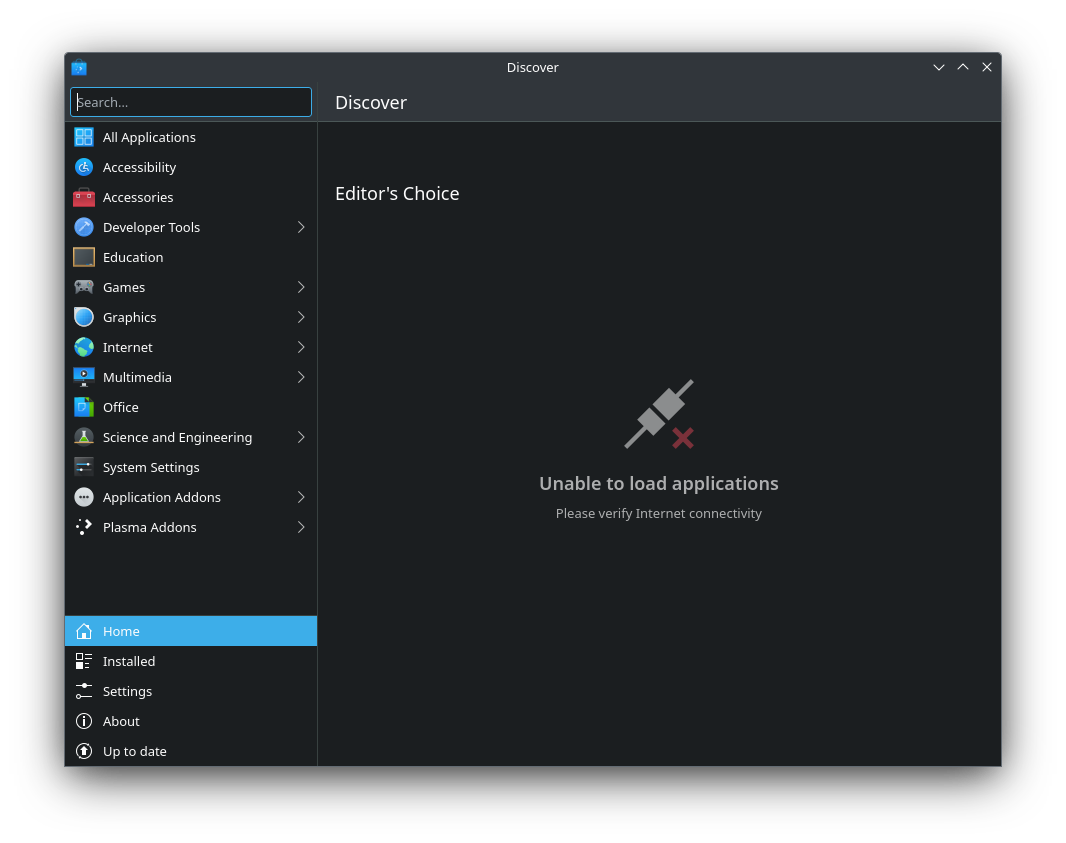Click the All Applications grid icon
1066x843 pixels.
click(x=84, y=137)
